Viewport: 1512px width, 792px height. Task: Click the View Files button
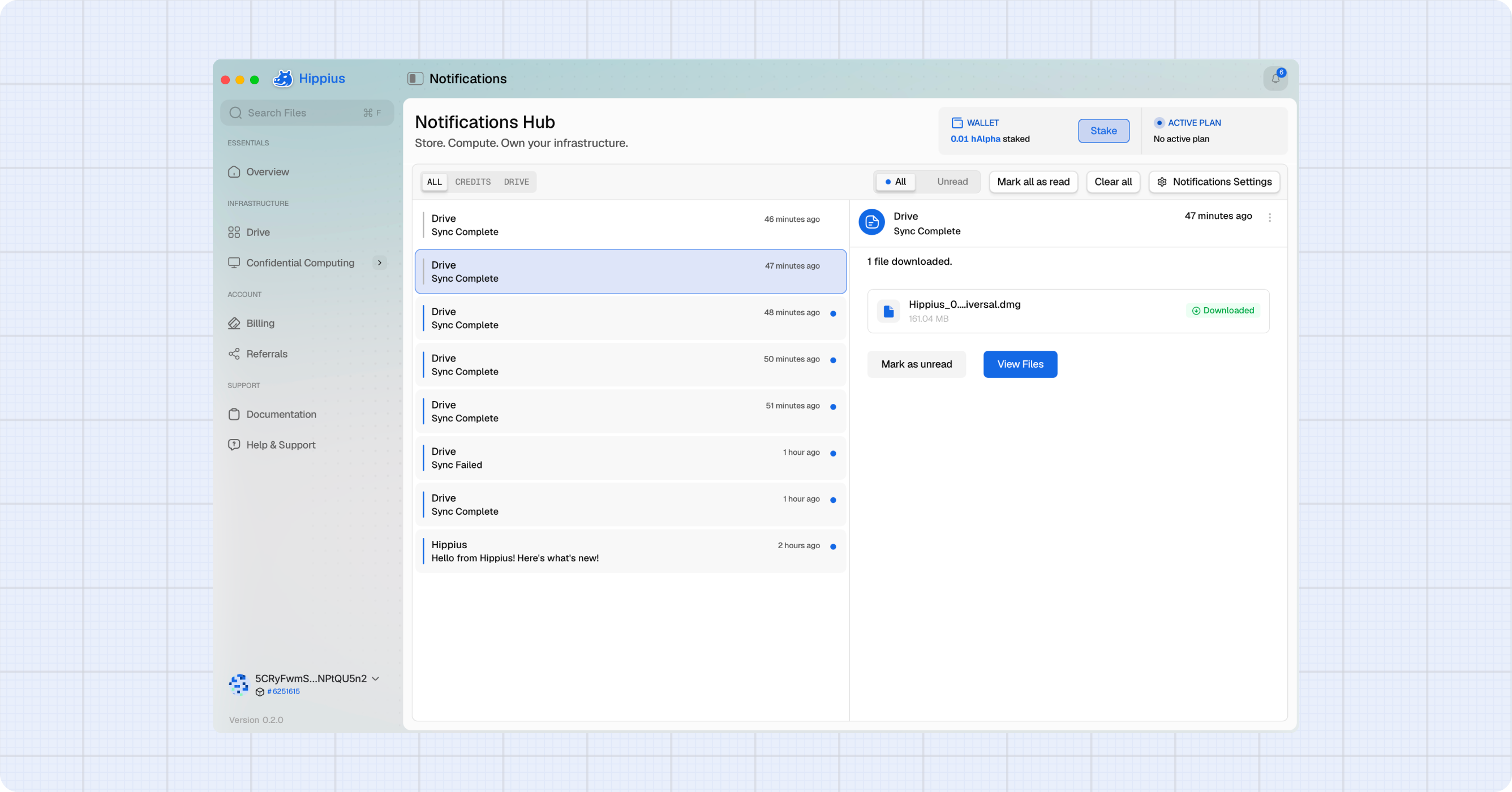1020,364
